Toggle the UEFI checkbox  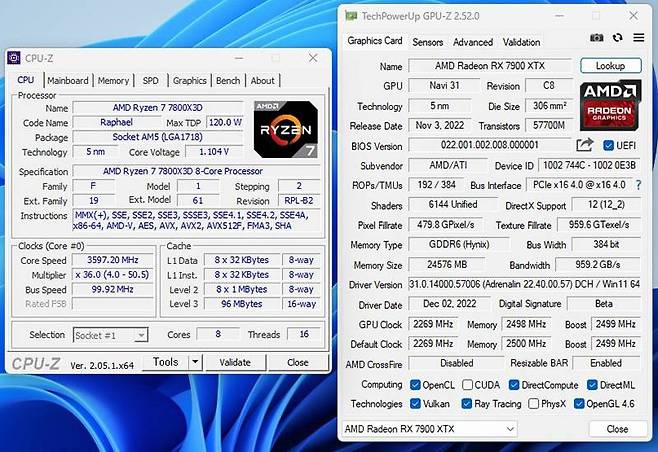pos(608,145)
